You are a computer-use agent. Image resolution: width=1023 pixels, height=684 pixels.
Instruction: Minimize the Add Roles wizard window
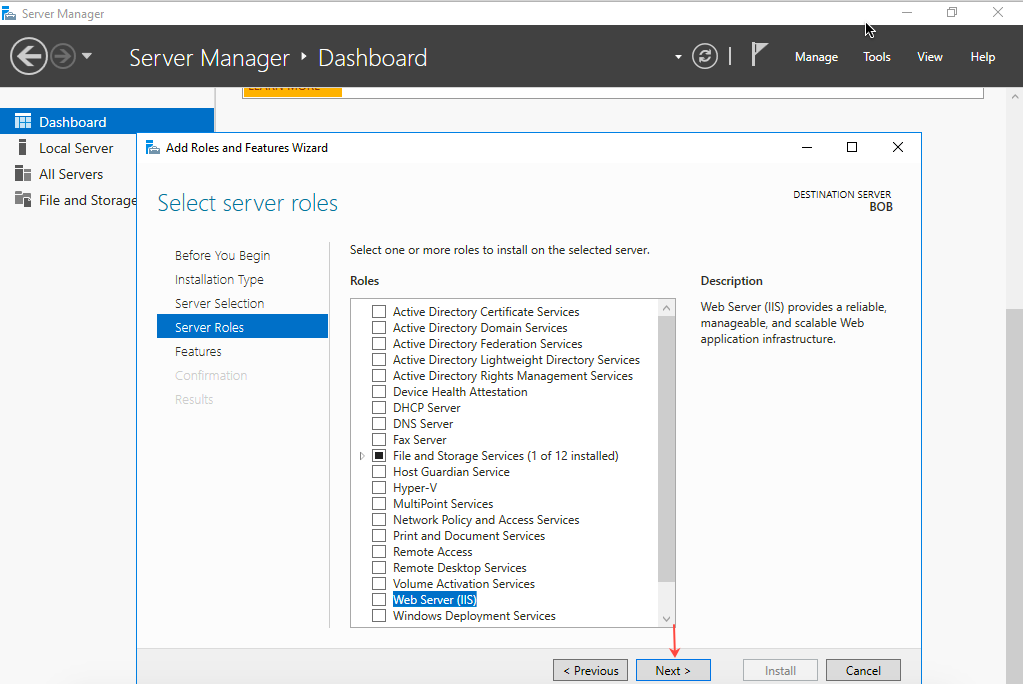point(806,147)
